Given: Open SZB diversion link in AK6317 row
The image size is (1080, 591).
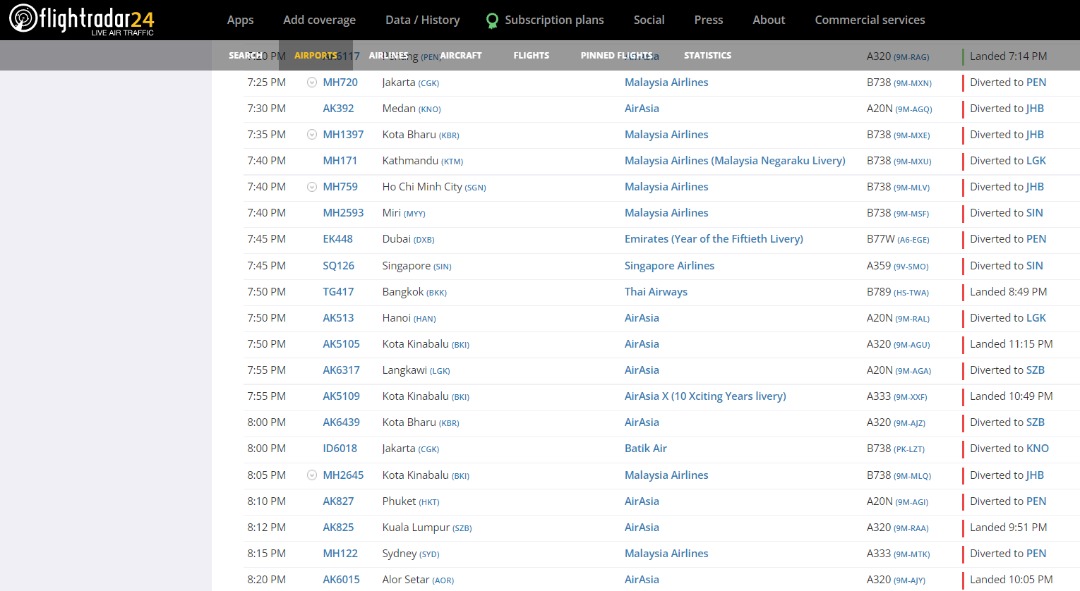Looking at the screenshot, I should tap(1035, 370).
